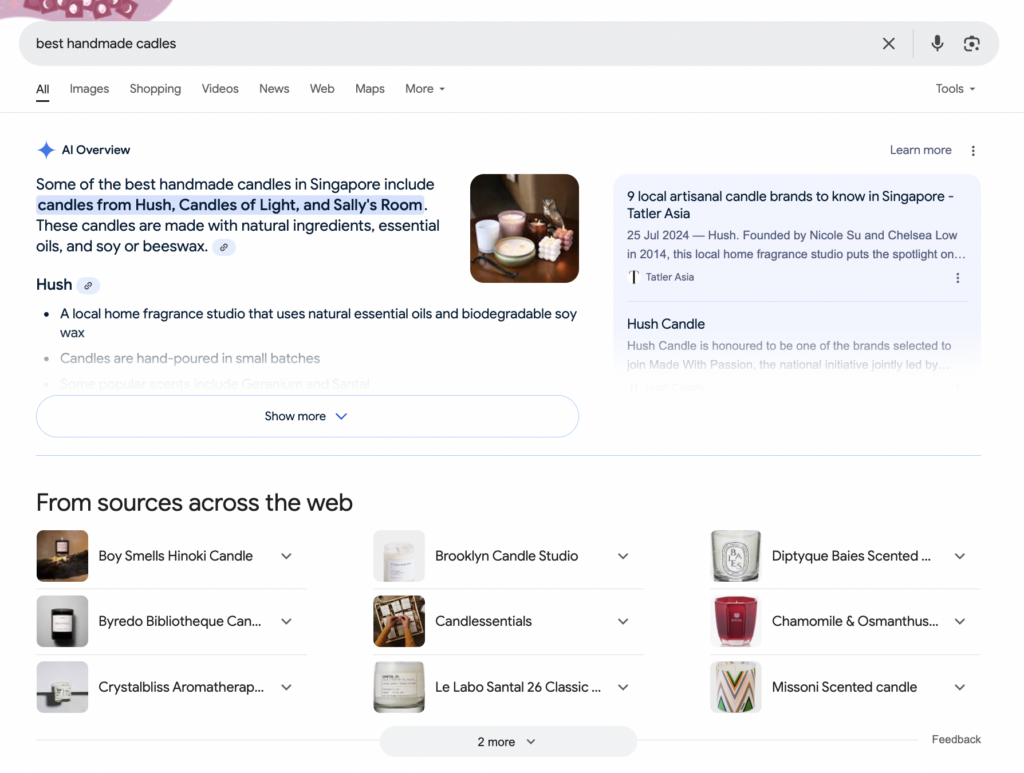Click the 'From sources across the web' heading
This screenshot has width=1024, height=773.
pos(194,503)
